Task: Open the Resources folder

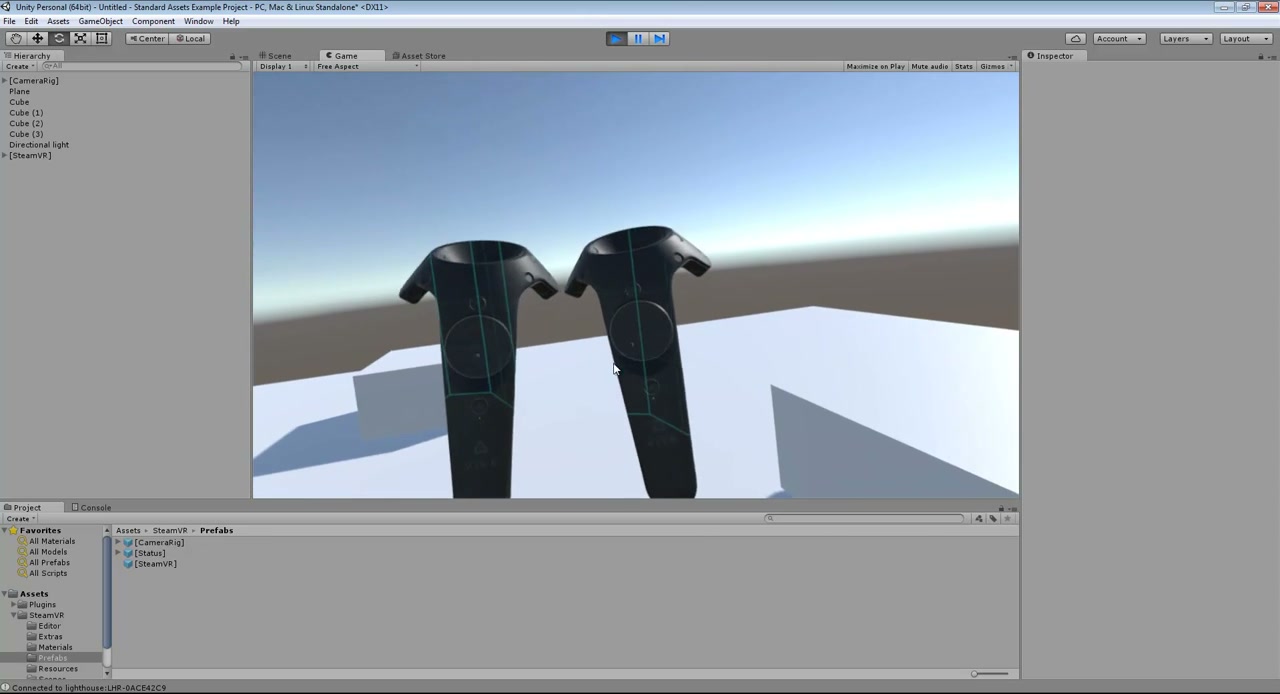Action: (57, 668)
